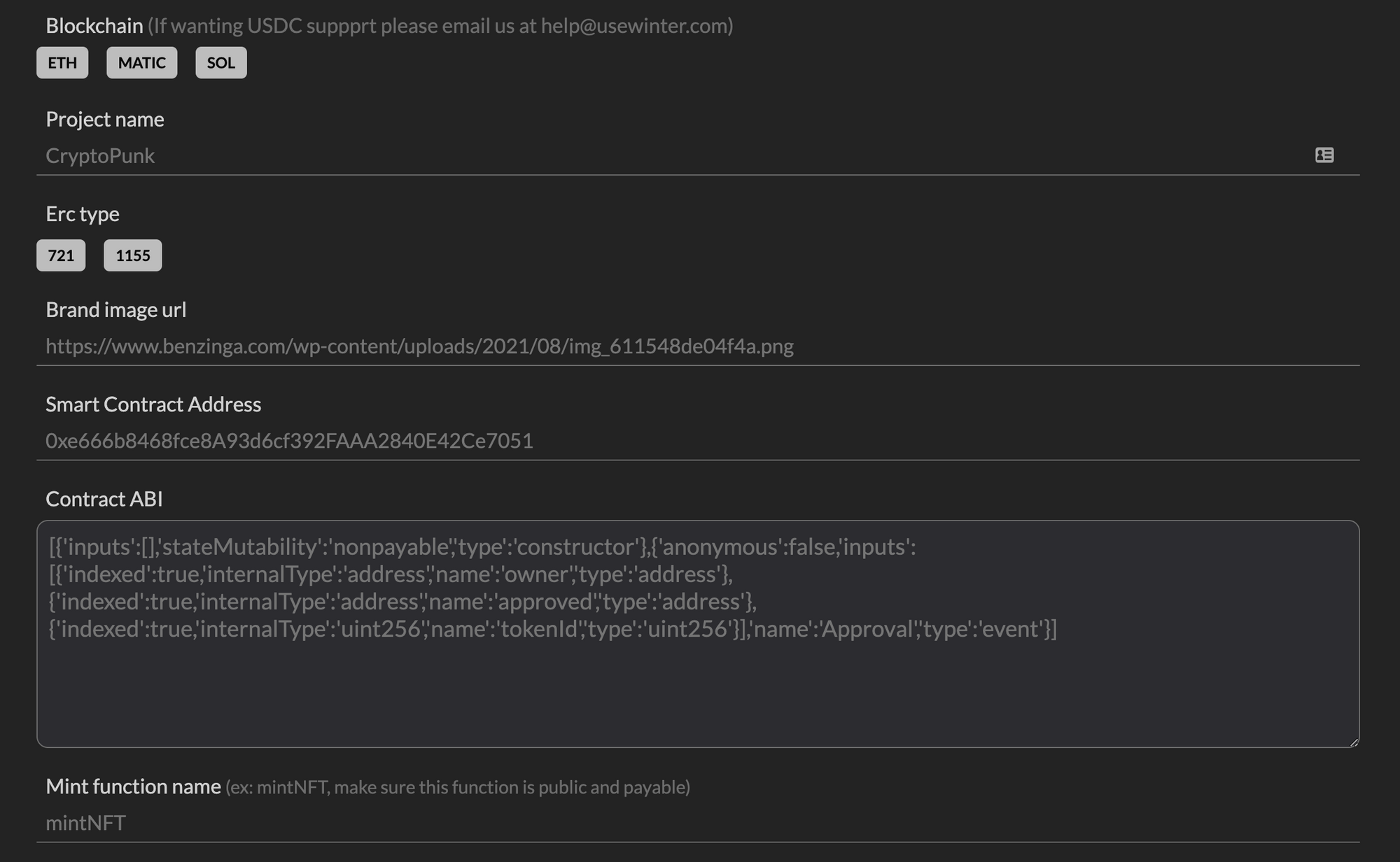Click the Erc type label

[x=83, y=214]
